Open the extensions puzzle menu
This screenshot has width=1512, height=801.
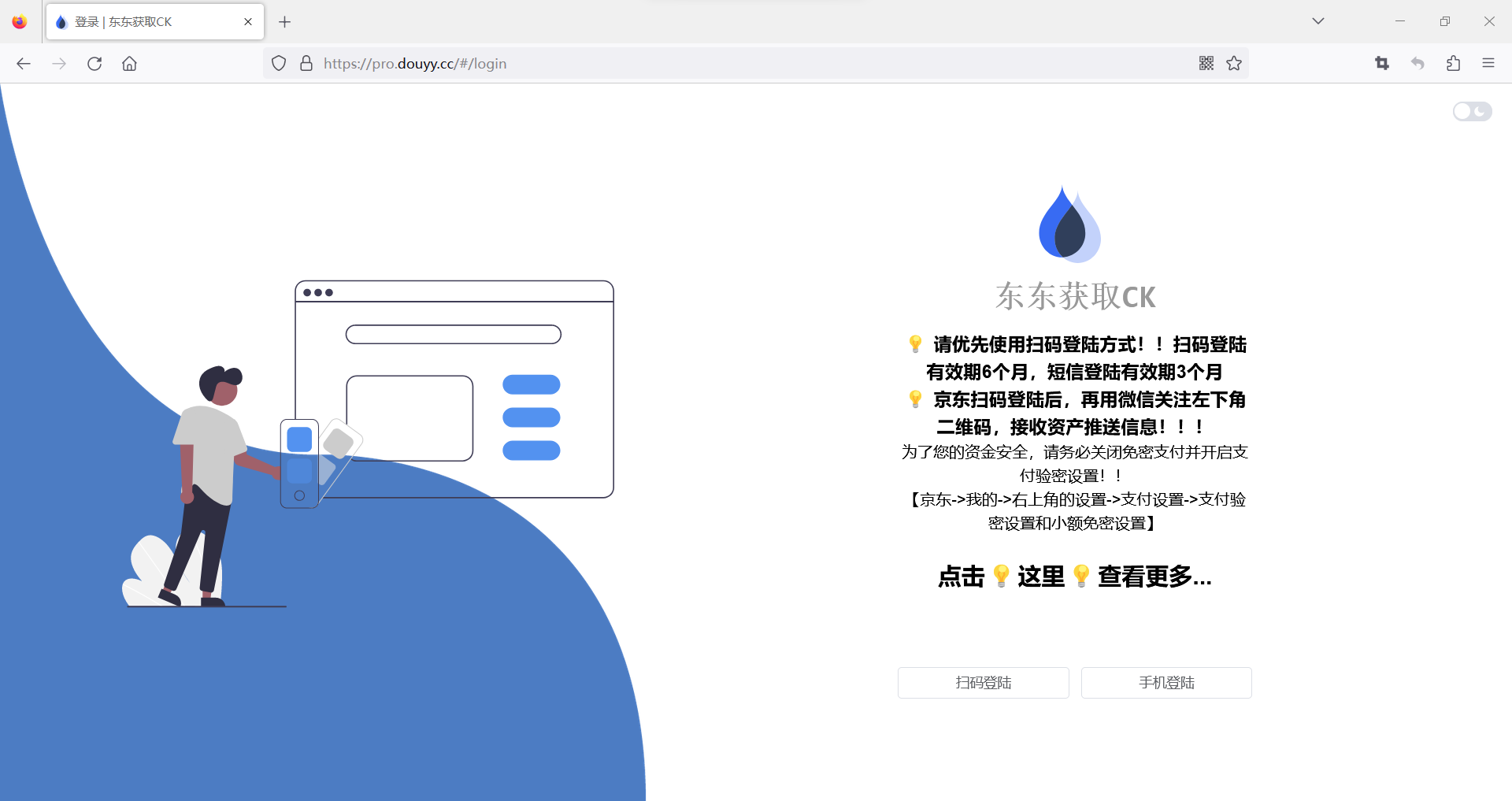pos(1453,64)
